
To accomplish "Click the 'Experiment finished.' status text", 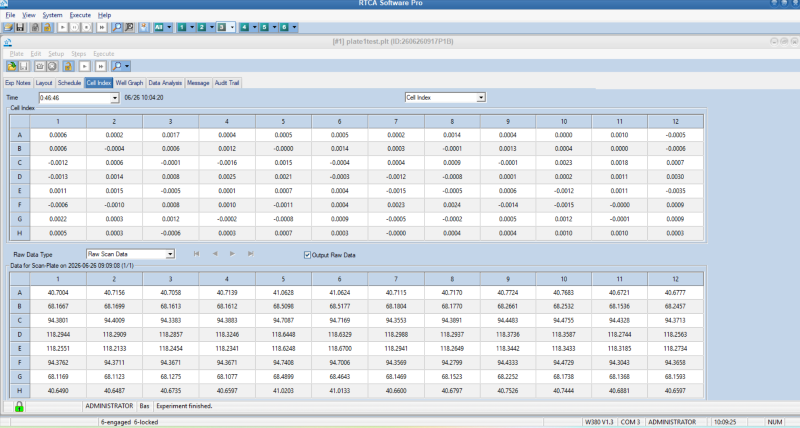I will (184, 407).
